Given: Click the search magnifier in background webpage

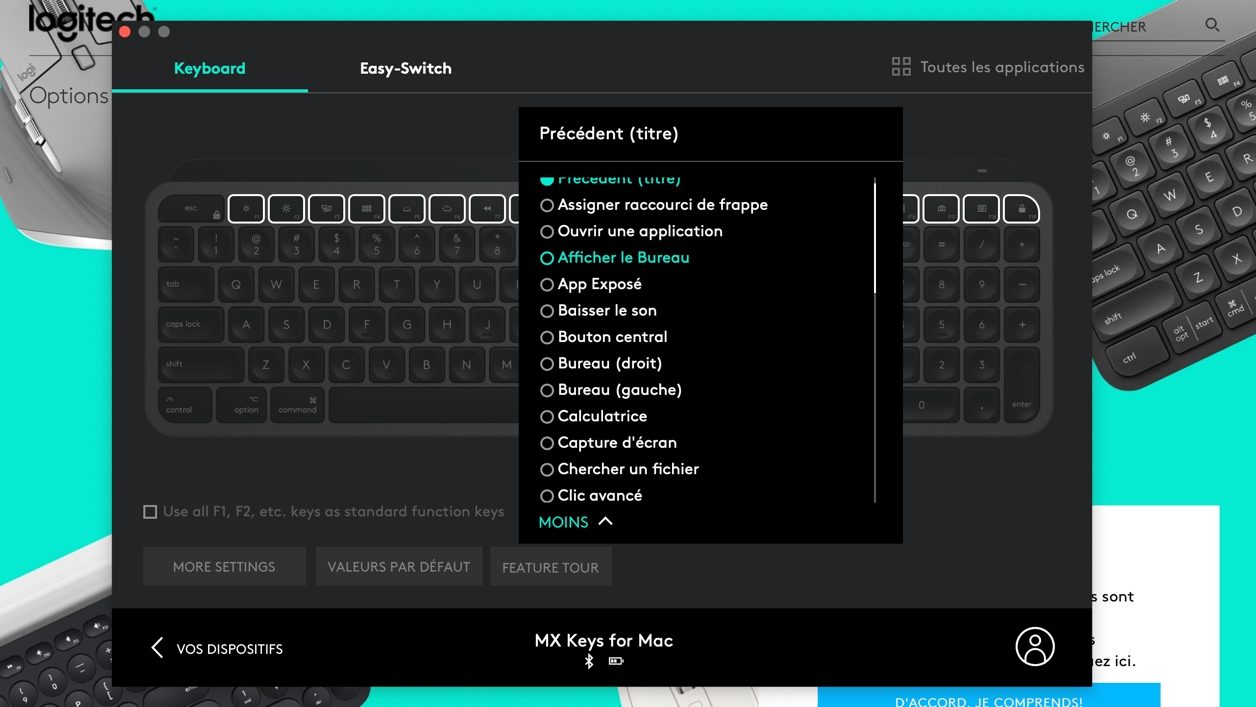Looking at the screenshot, I should pyautogui.click(x=1213, y=25).
